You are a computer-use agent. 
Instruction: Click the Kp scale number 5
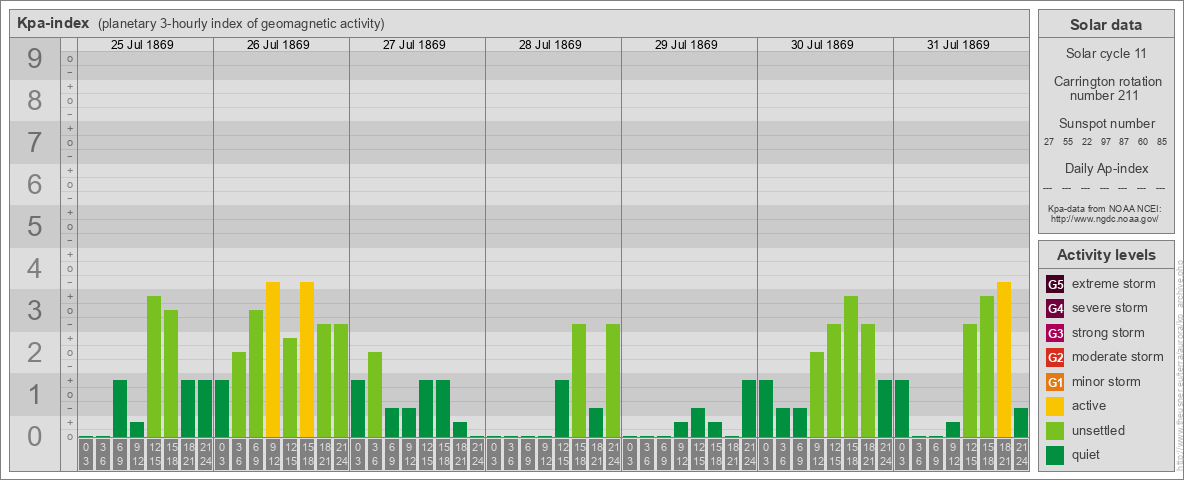[x=35, y=226]
